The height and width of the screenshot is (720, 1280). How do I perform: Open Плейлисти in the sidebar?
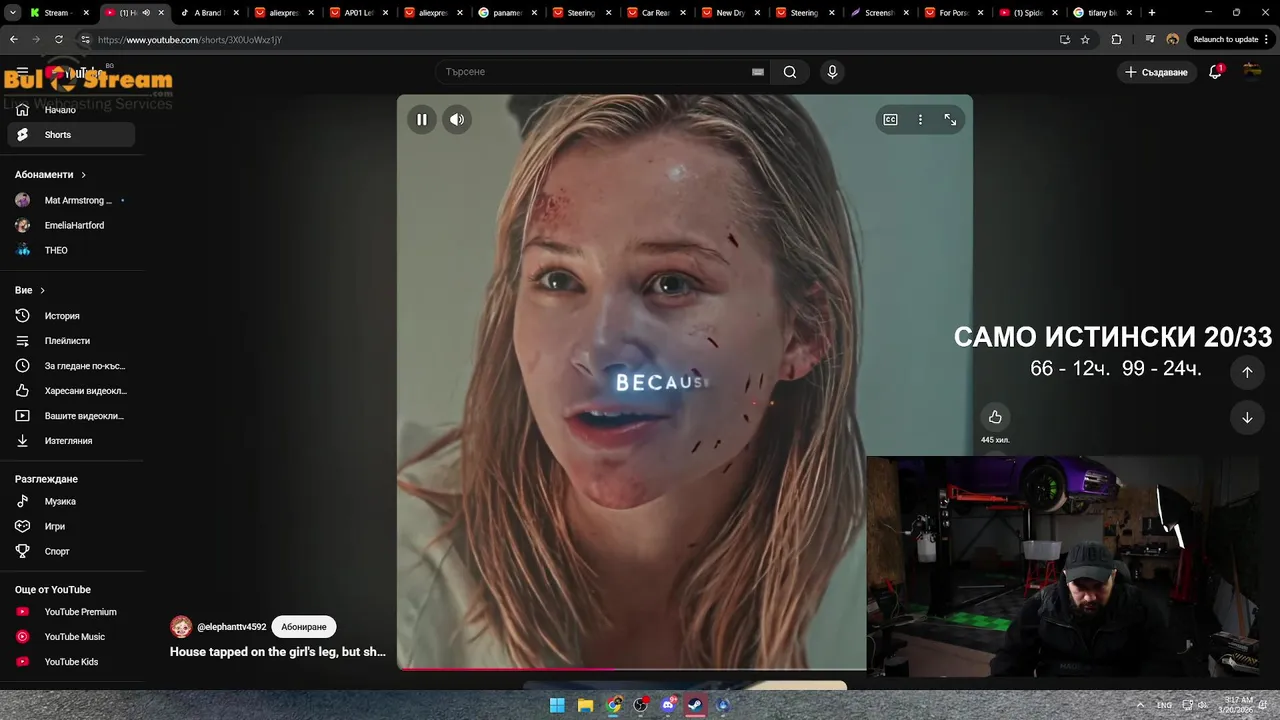[70, 341]
